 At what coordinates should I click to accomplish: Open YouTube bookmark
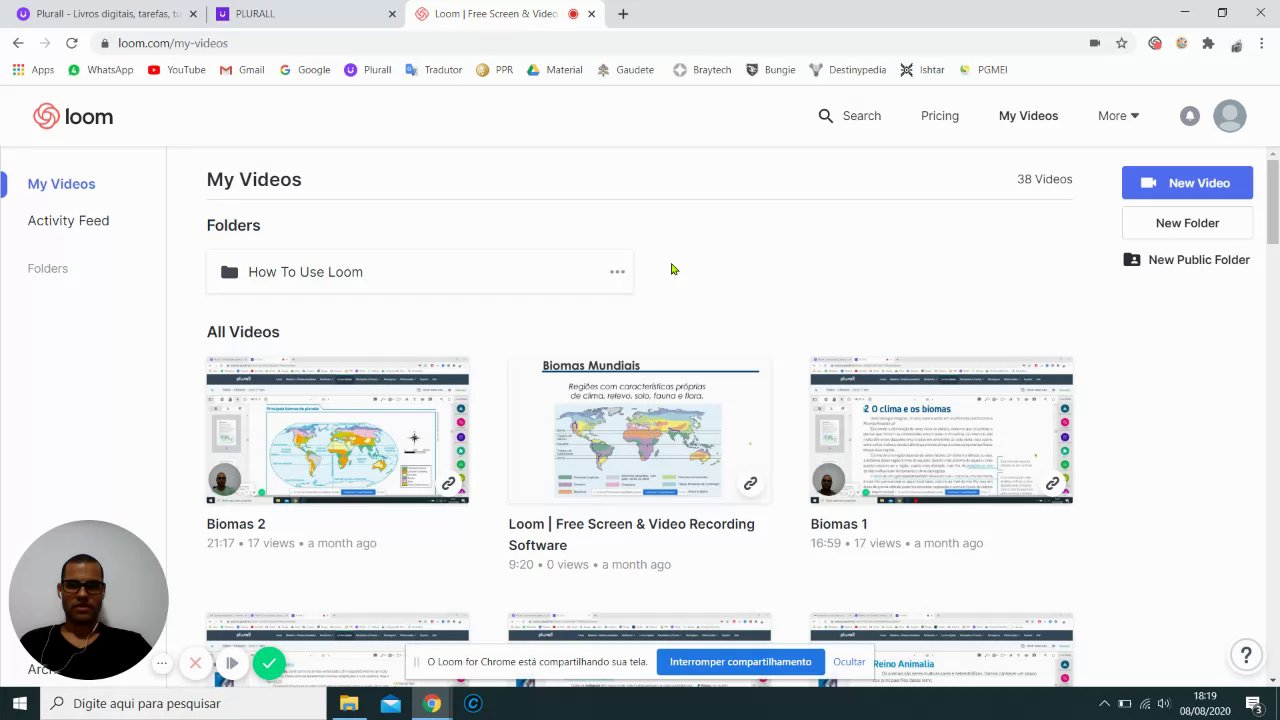point(176,70)
